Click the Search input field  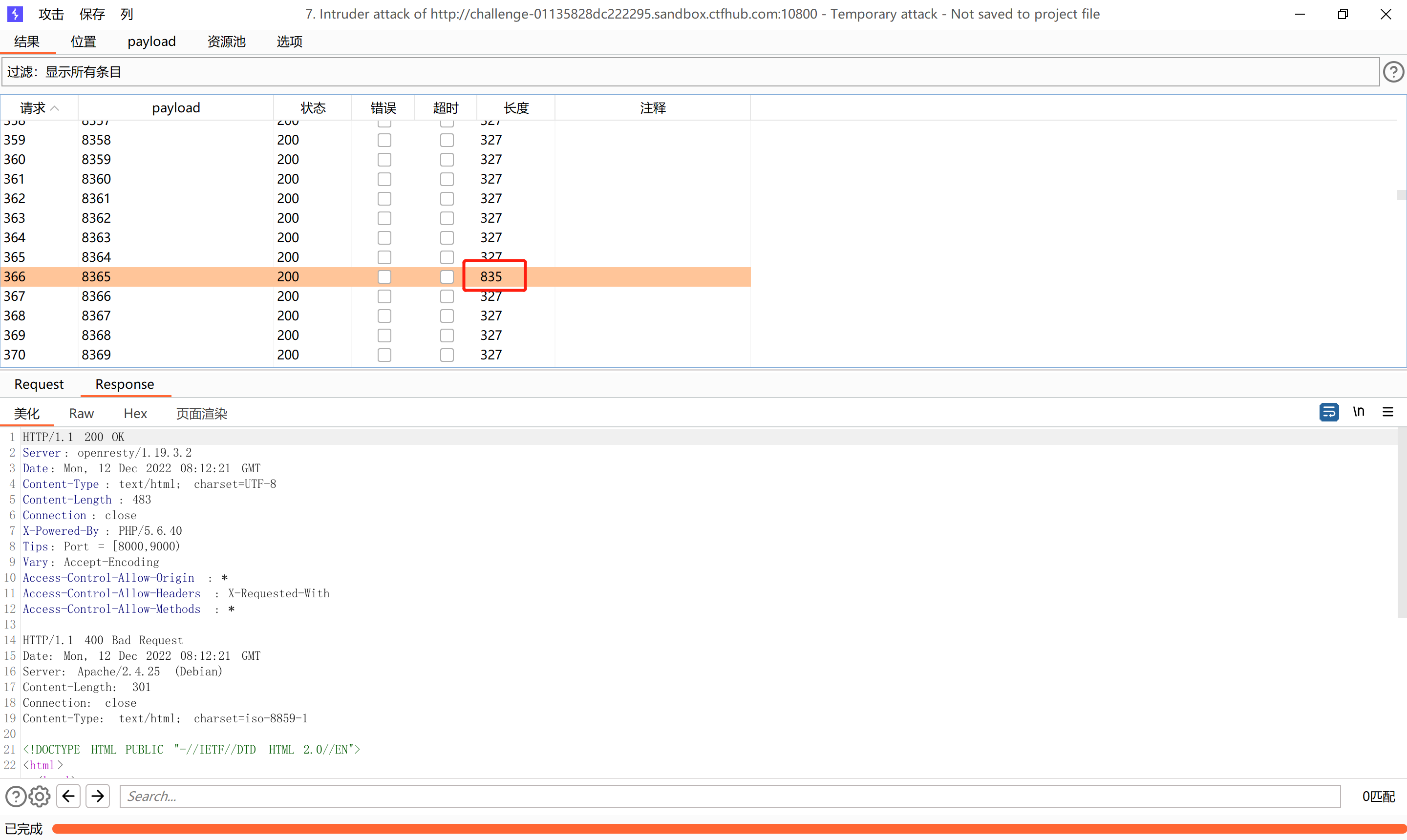(x=729, y=797)
